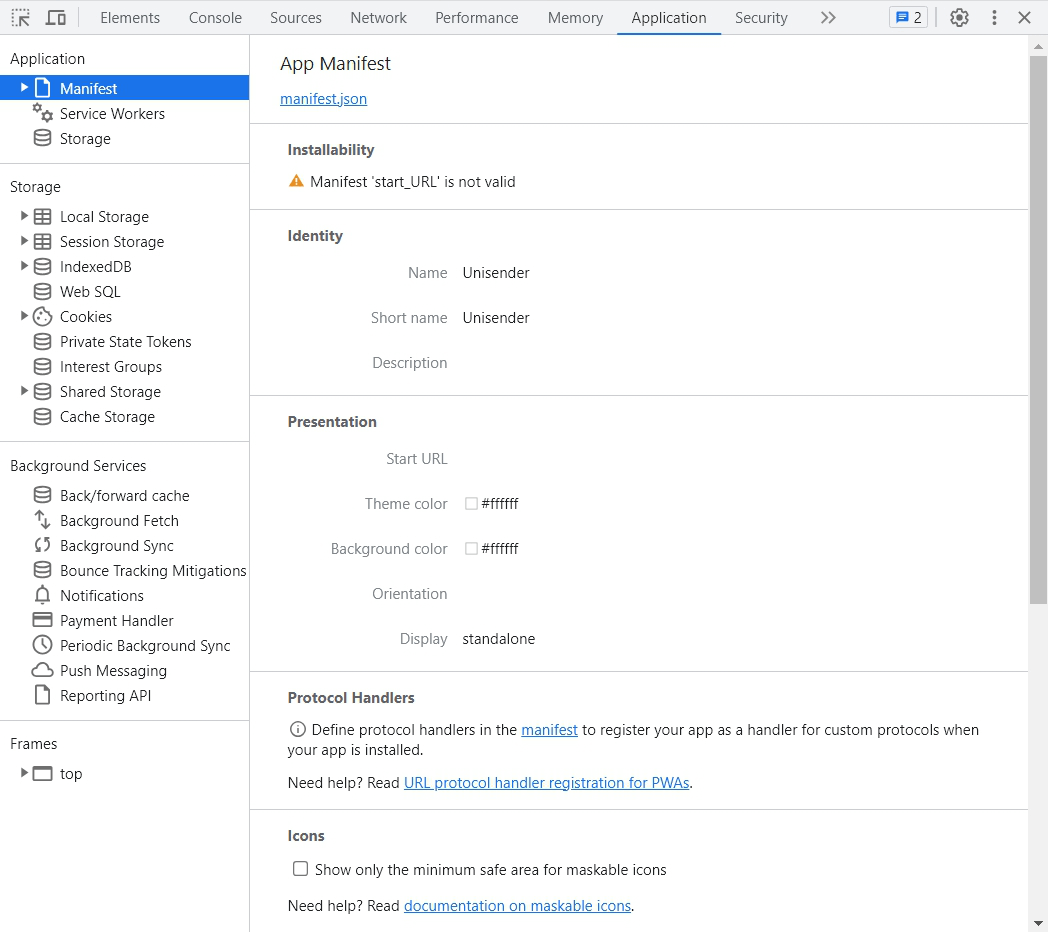Click the Theme color swatch
The width and height of the screenshot is (1048, 932).
(471, 503)
